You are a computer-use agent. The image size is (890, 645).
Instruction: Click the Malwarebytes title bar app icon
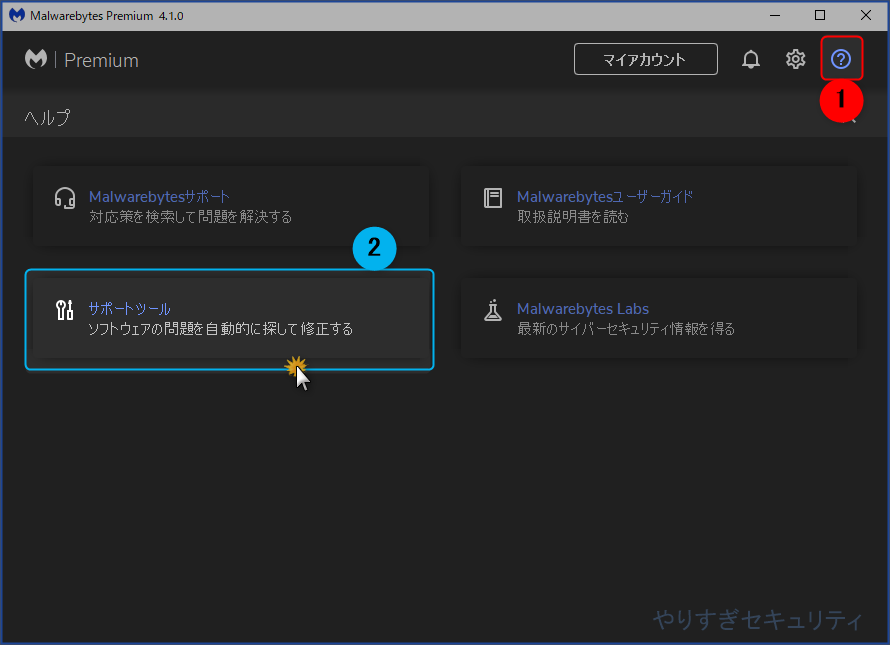coord(16,15)
